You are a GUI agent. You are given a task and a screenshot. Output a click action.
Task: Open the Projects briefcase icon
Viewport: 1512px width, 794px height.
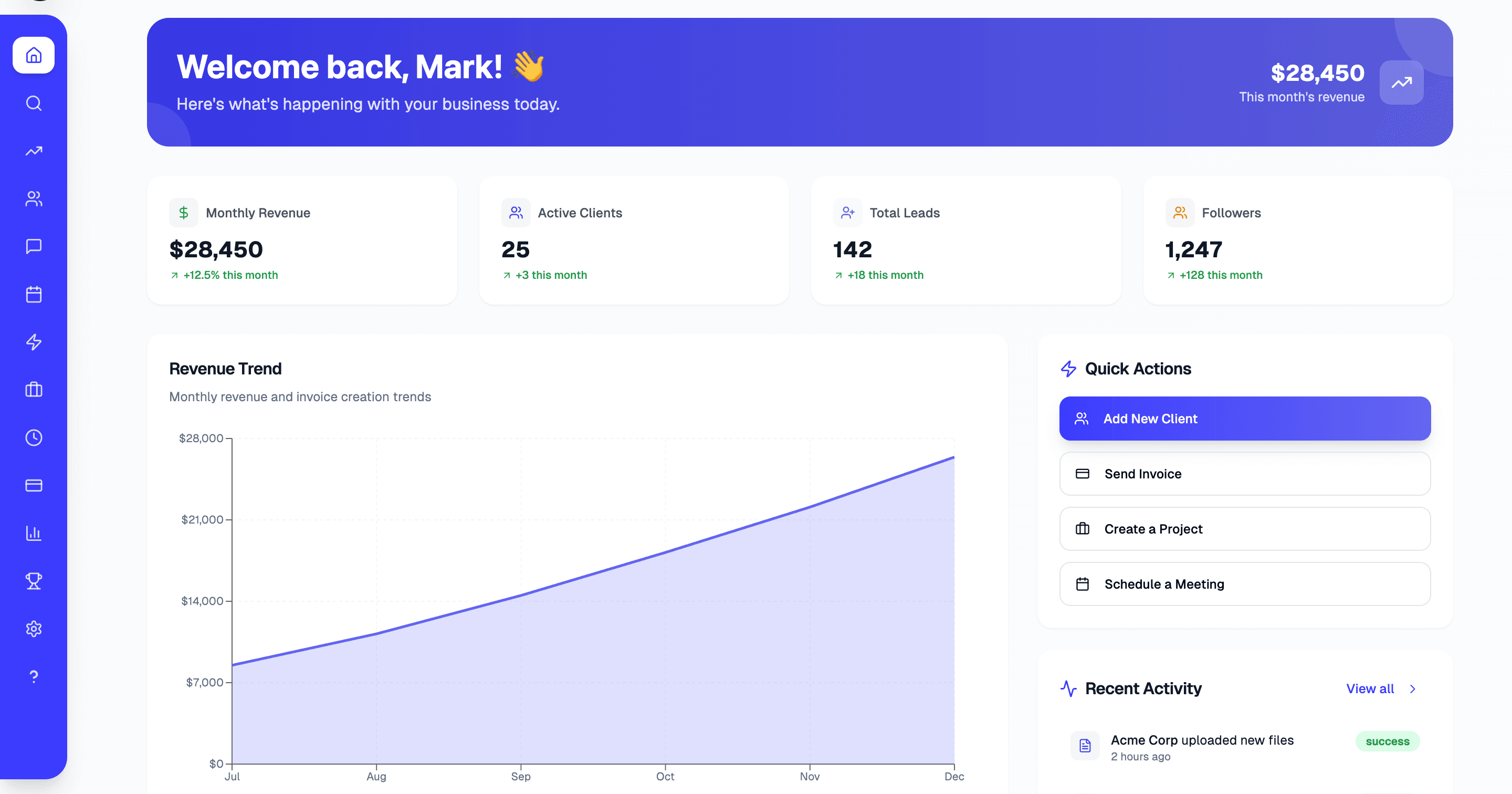(x=34, y=390)
